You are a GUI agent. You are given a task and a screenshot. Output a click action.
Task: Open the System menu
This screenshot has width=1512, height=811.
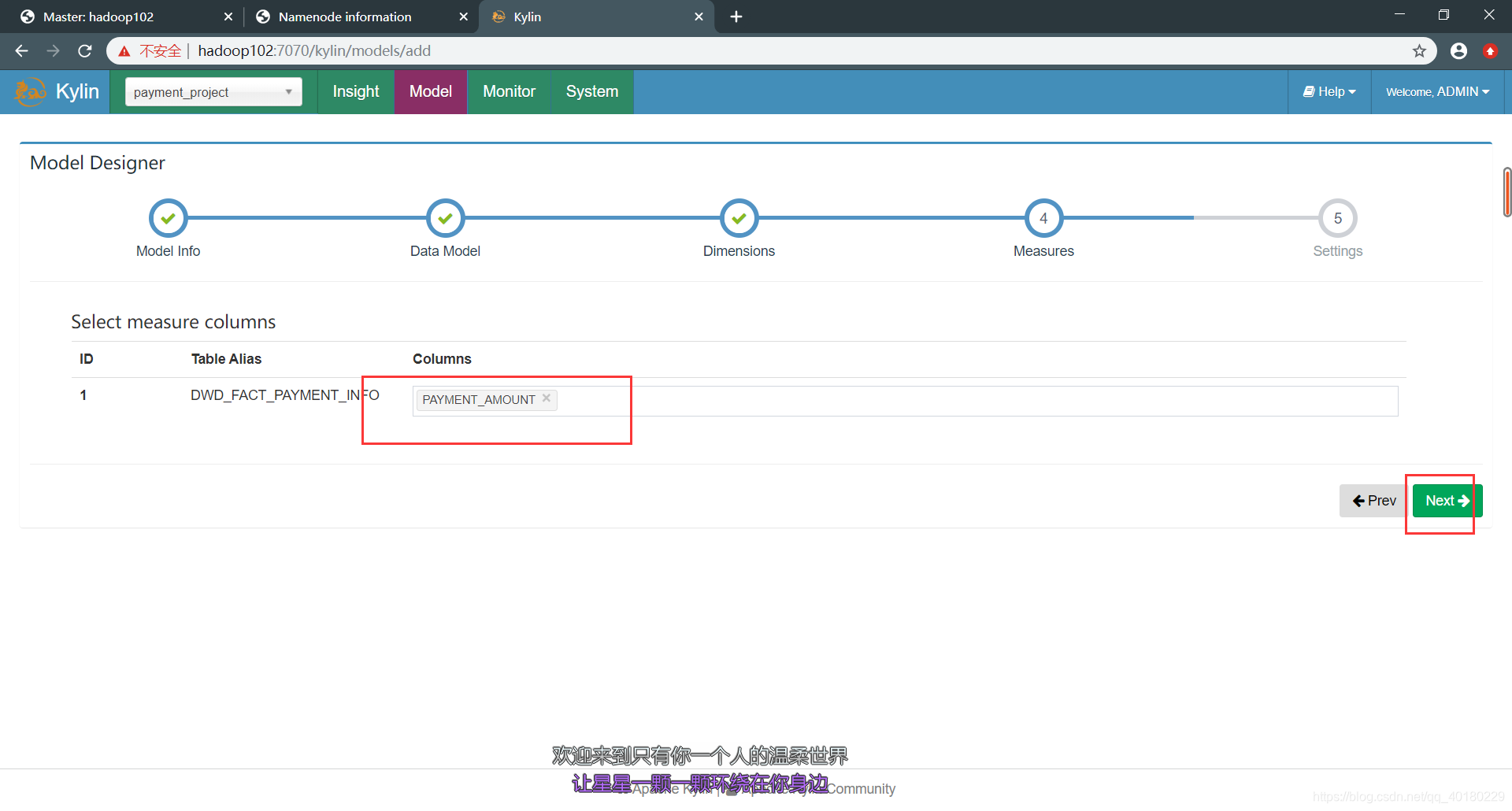pos(592,92)
